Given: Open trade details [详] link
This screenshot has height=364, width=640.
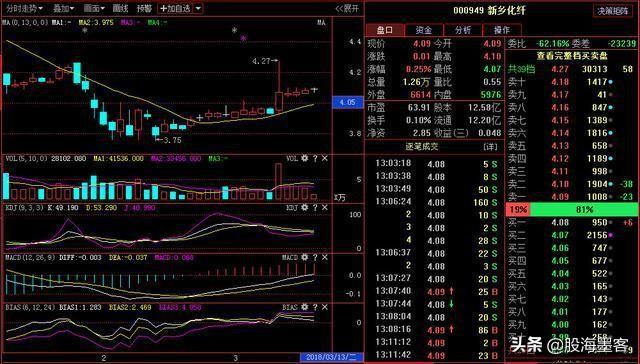Looking at the screenshot, I should [x=490, y=146].
